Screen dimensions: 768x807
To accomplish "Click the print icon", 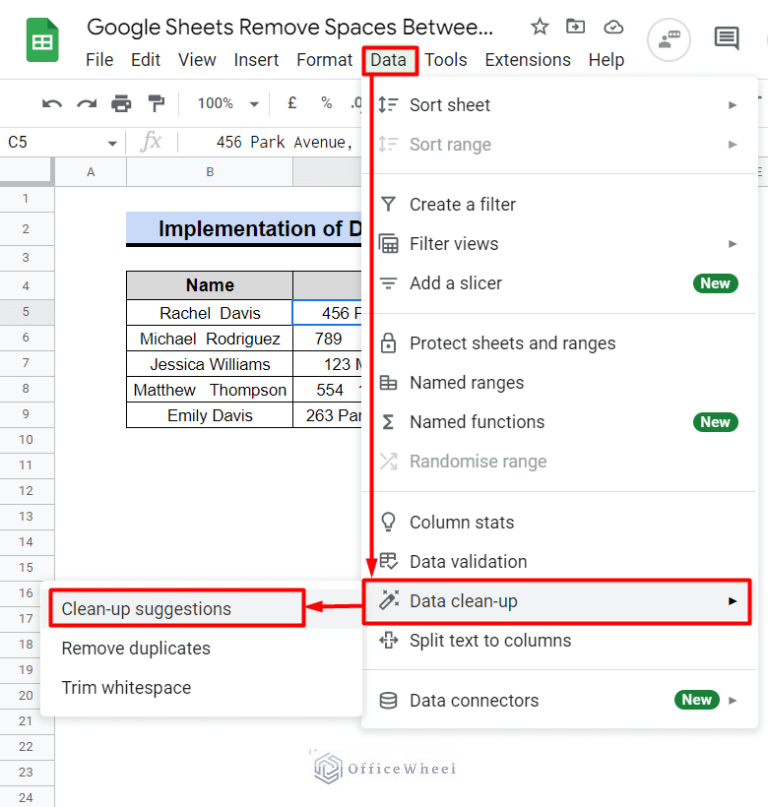I will (121, 103).
